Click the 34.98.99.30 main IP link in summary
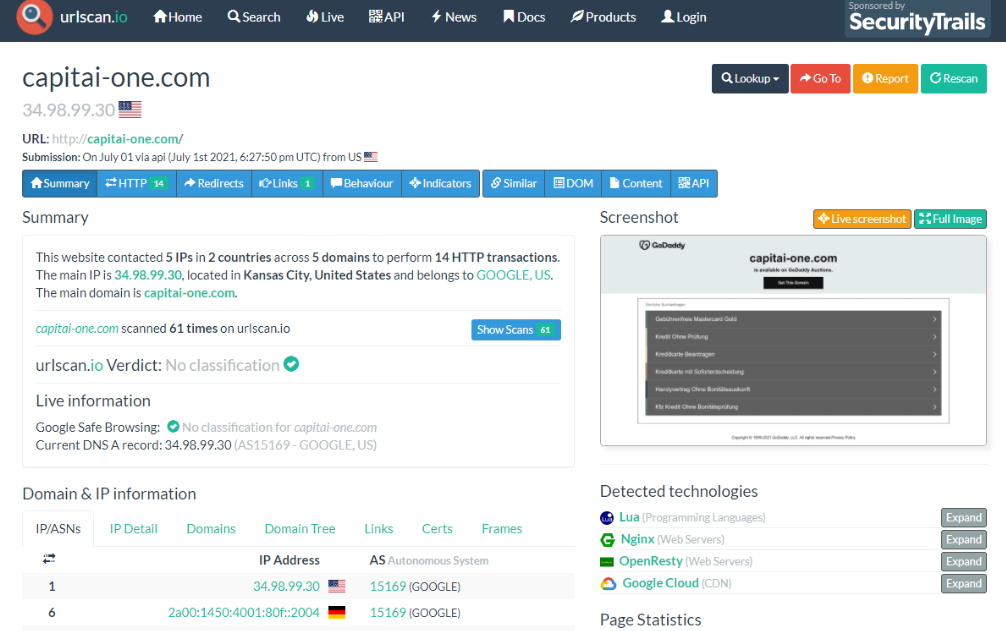1006x631 pixels. tap(148, 275)
